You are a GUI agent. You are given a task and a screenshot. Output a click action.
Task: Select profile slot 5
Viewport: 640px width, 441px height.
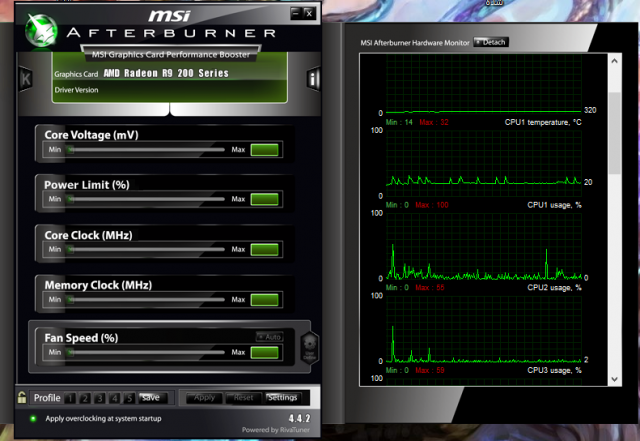pos(129,398)
